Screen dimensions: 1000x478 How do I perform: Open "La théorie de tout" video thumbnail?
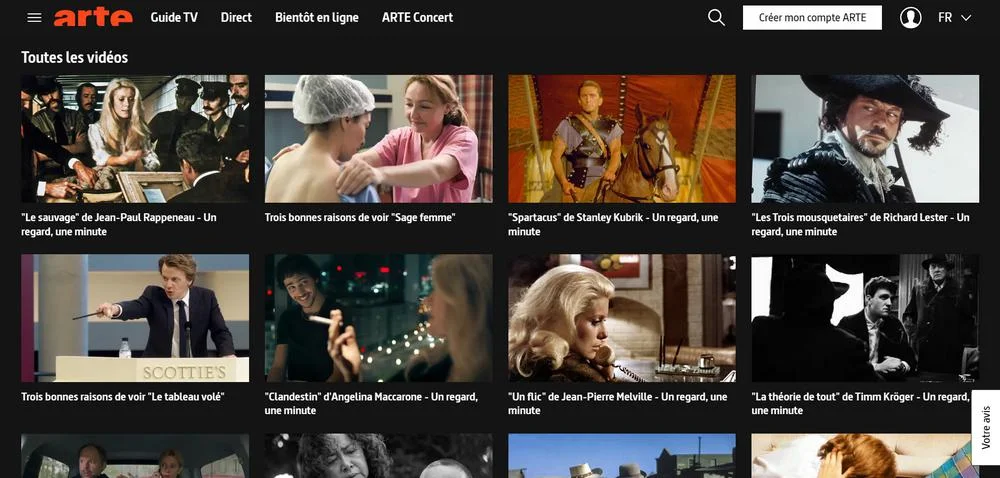click(865, 318)
